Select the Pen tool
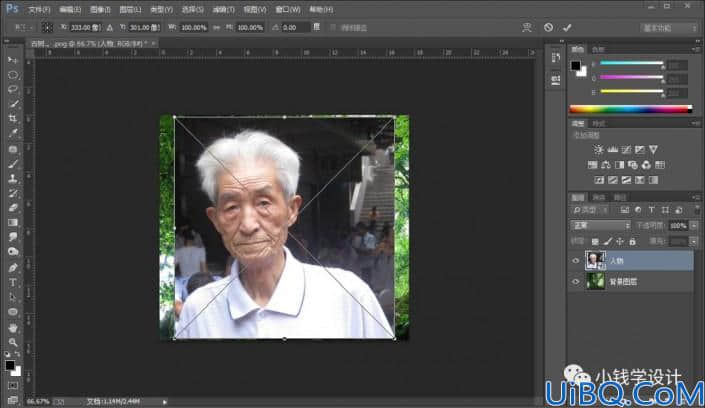 coord(13,268)
